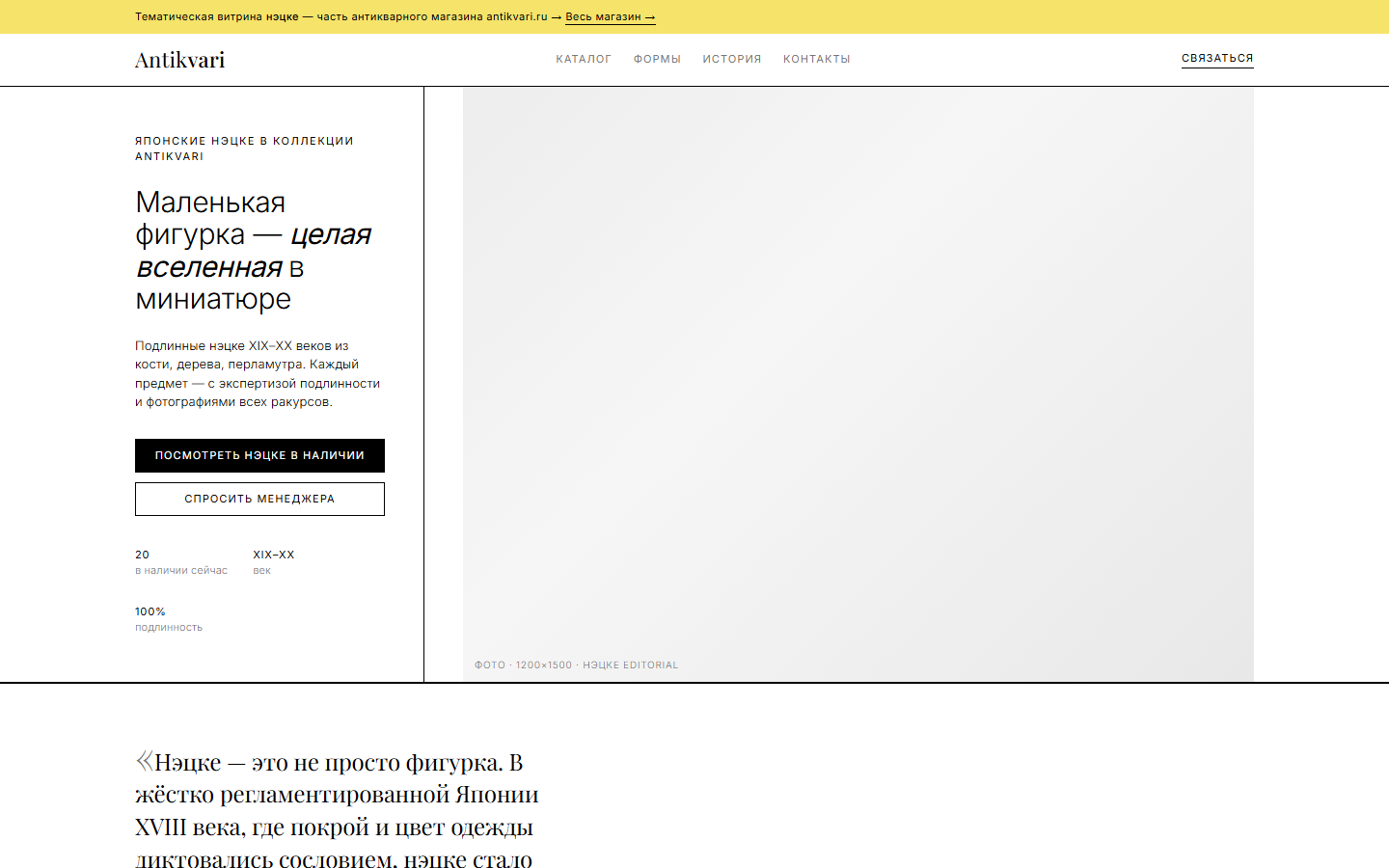Click the 'XIX–XX век' stat

[x=274, y=562]
